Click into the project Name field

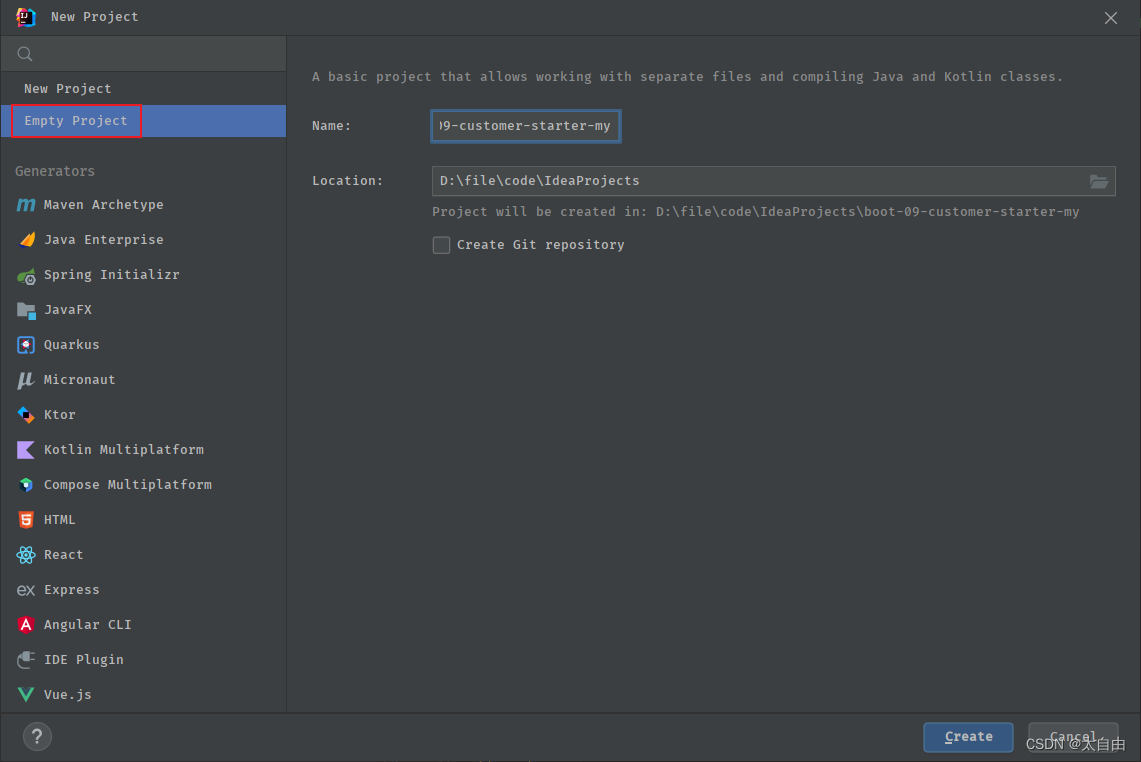pos(525,126)
